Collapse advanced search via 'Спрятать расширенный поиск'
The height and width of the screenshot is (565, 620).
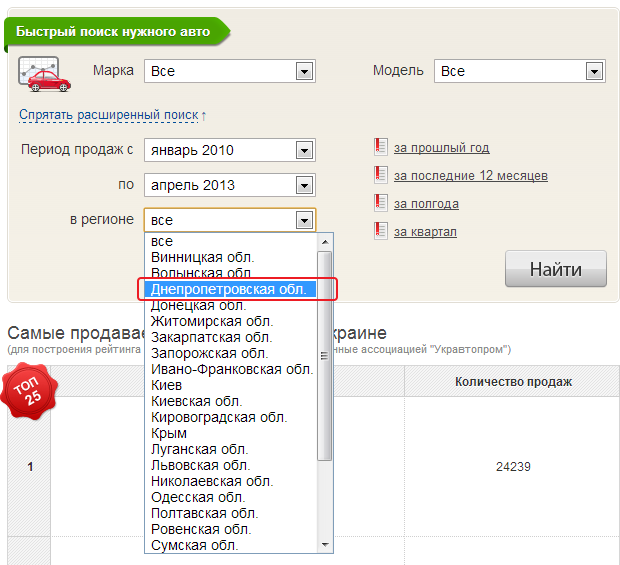[112, 115]
